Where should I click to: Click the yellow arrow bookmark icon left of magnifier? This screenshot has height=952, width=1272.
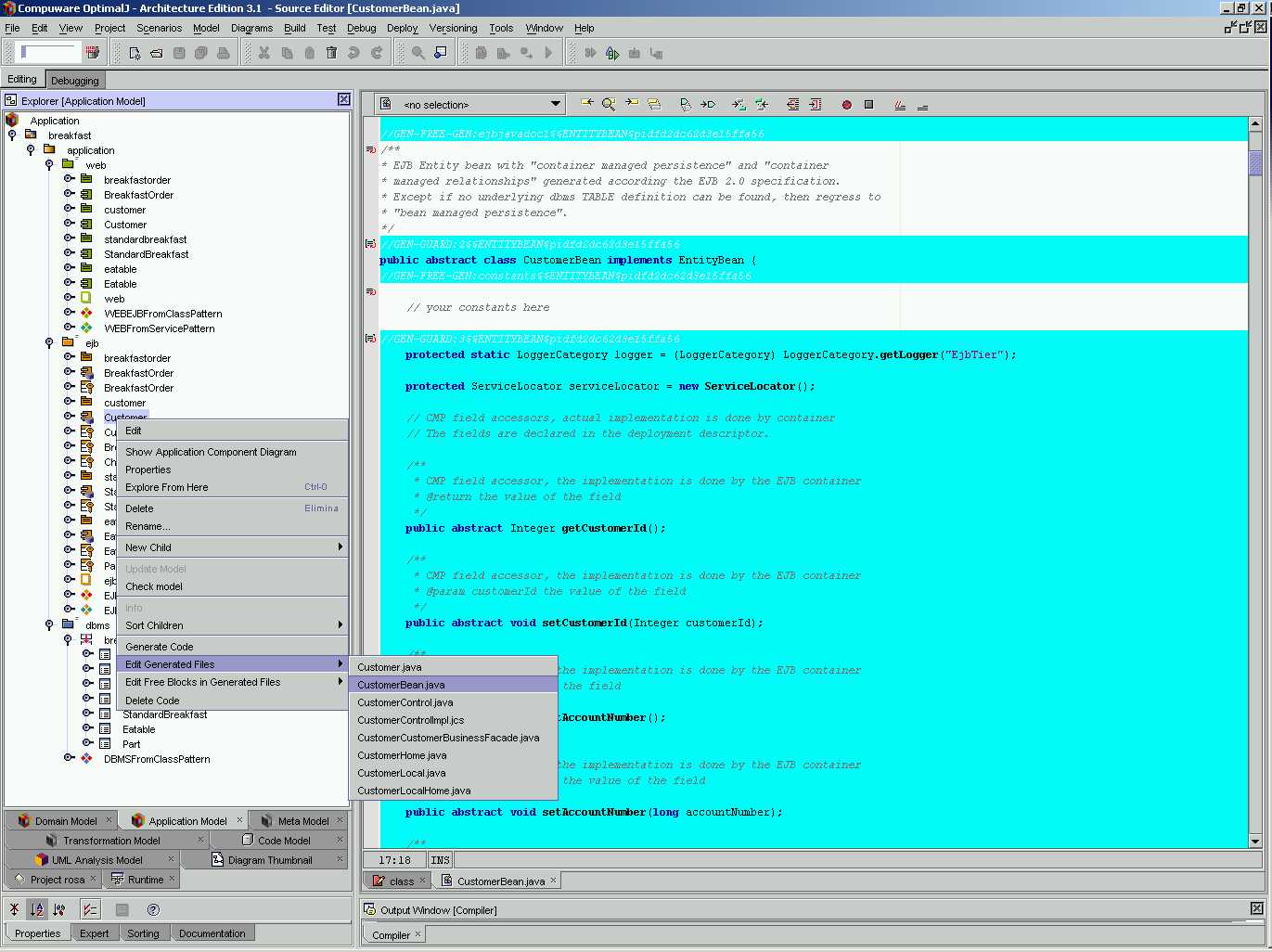click(586, 104)
